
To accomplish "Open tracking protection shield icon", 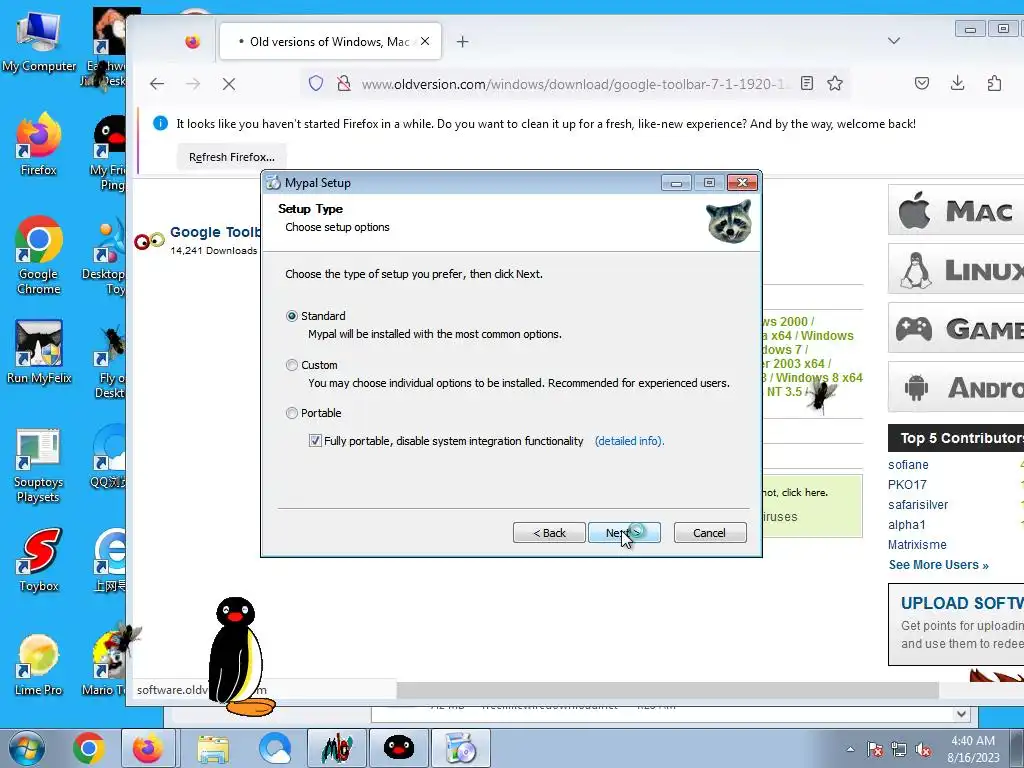I will 316,84.
